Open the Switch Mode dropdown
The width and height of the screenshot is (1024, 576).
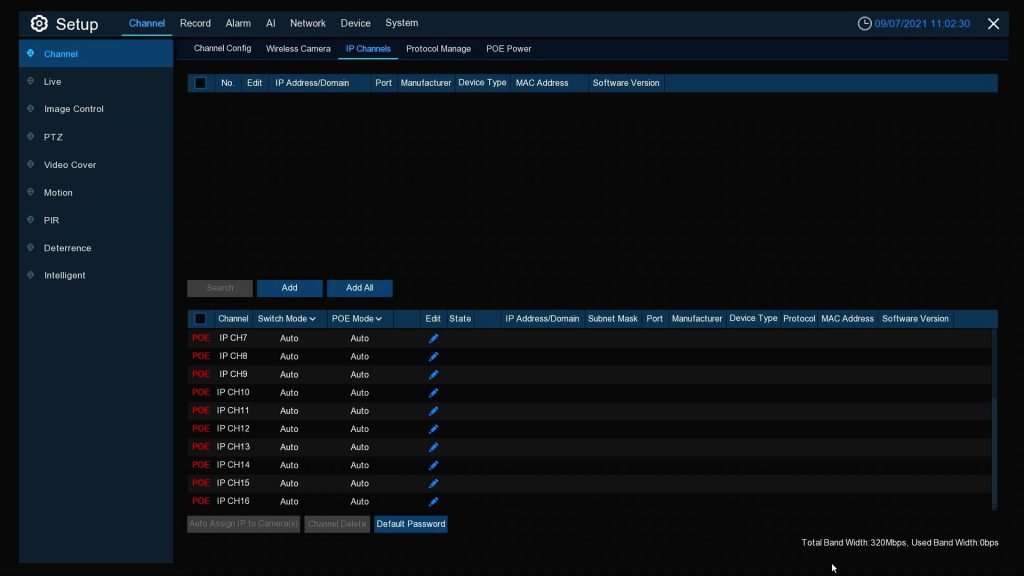(x=286, y=318)
